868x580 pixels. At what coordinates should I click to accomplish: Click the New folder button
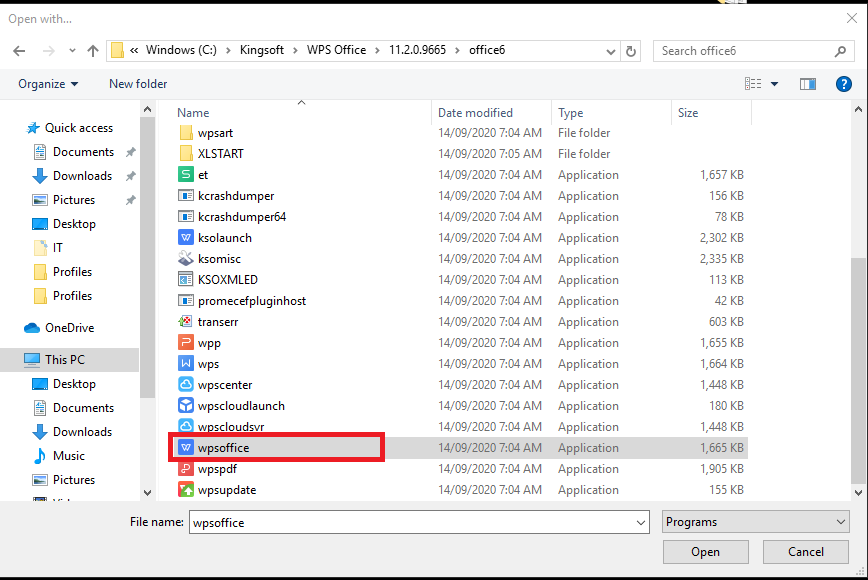(x=138, y=84)
